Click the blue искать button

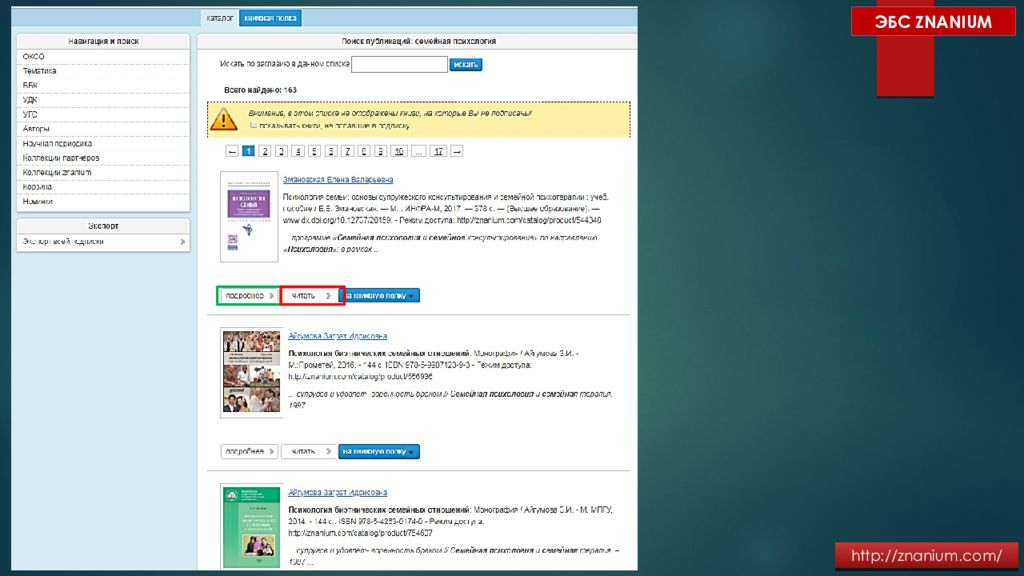[466, 64]
